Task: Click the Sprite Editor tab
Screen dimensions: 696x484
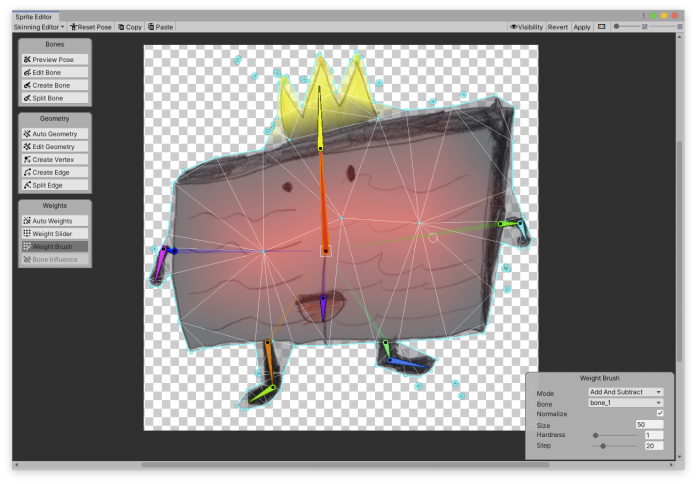Action: click(x=35, y=17)
